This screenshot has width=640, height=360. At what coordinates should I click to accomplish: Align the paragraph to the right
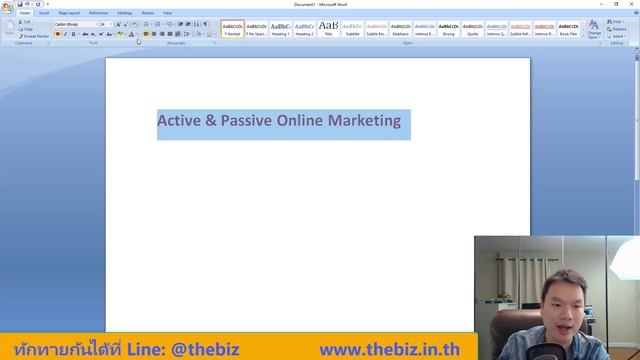[x=162, y=34]
